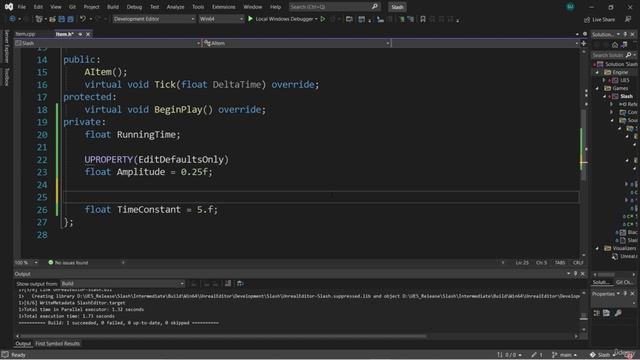
Task: Click the search magnifier in the title bar
Action: pos(375,7)
